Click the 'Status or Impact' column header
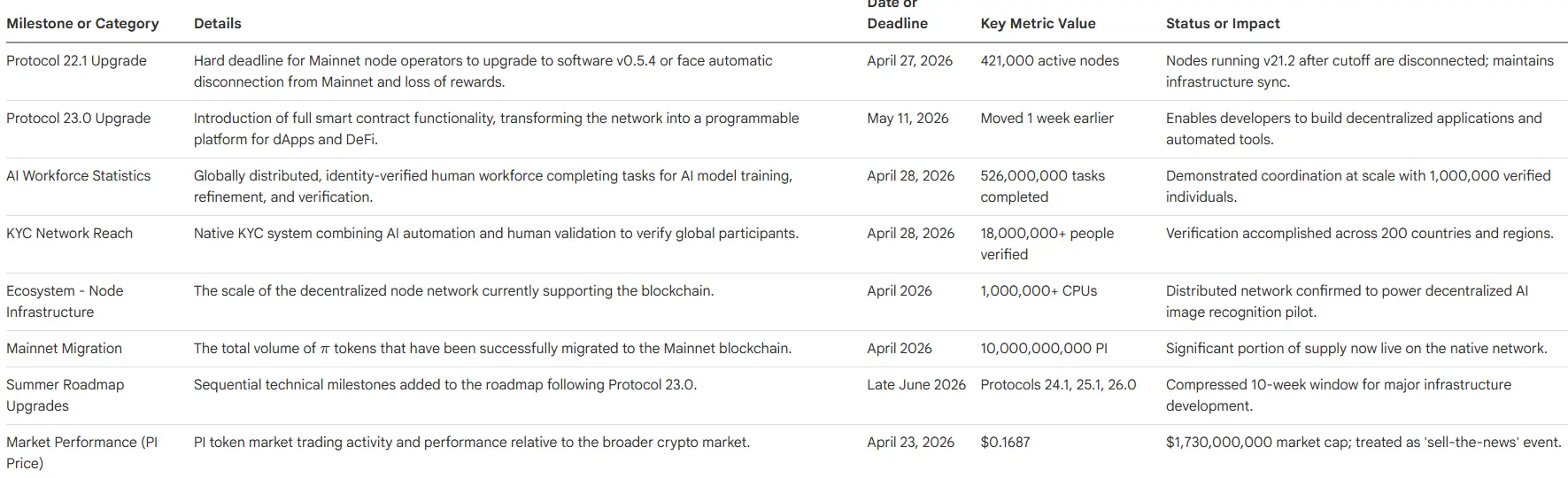 (1223, 24)
